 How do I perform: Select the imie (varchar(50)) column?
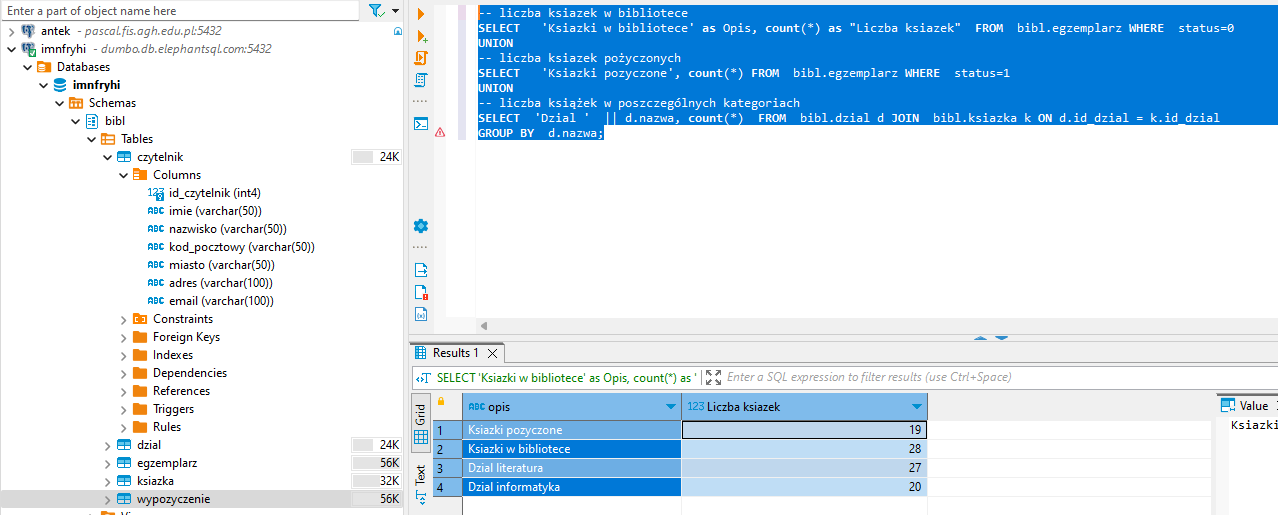(215, 211)
